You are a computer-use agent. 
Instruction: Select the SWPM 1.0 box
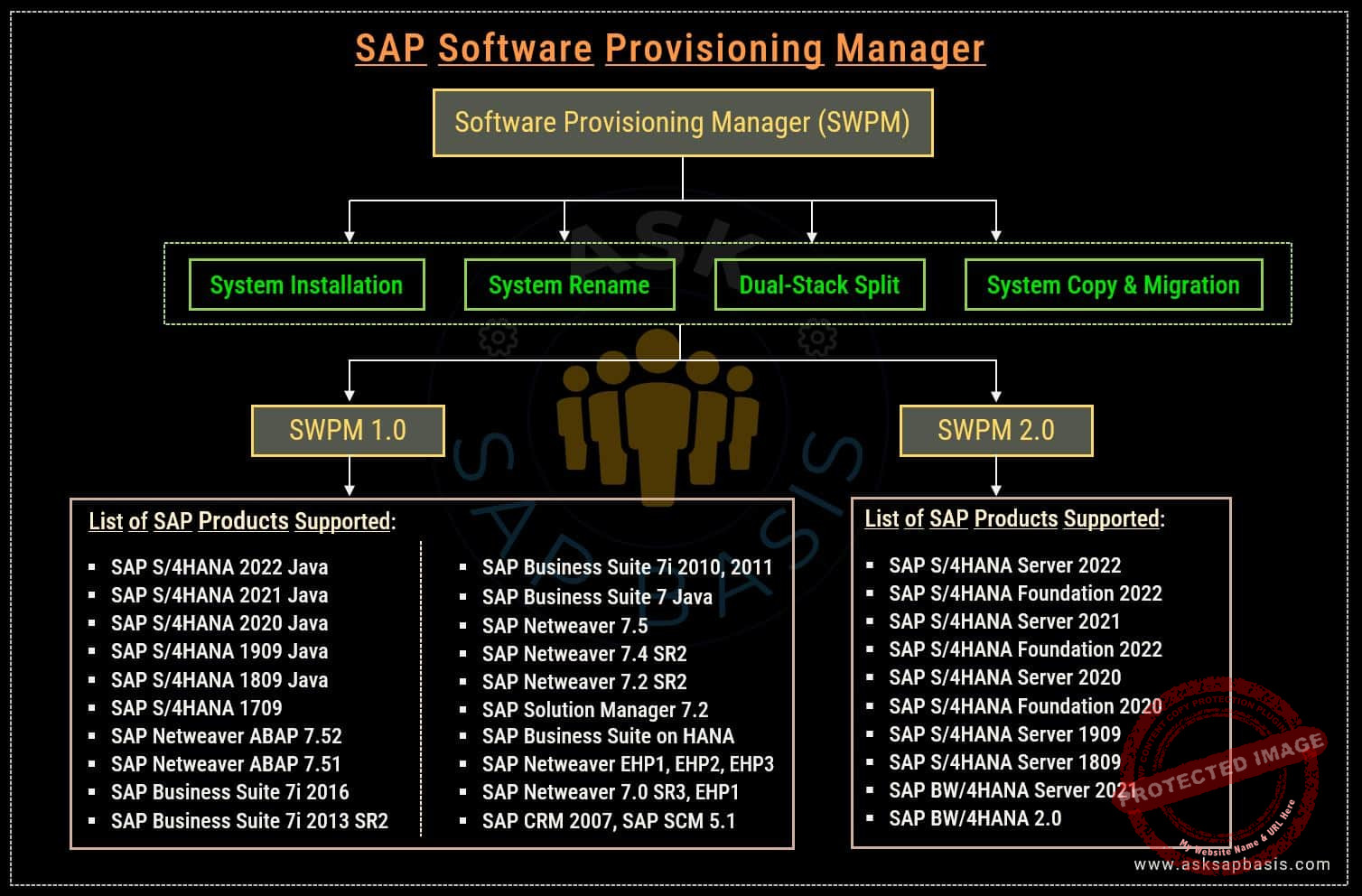tap(348, 431)
